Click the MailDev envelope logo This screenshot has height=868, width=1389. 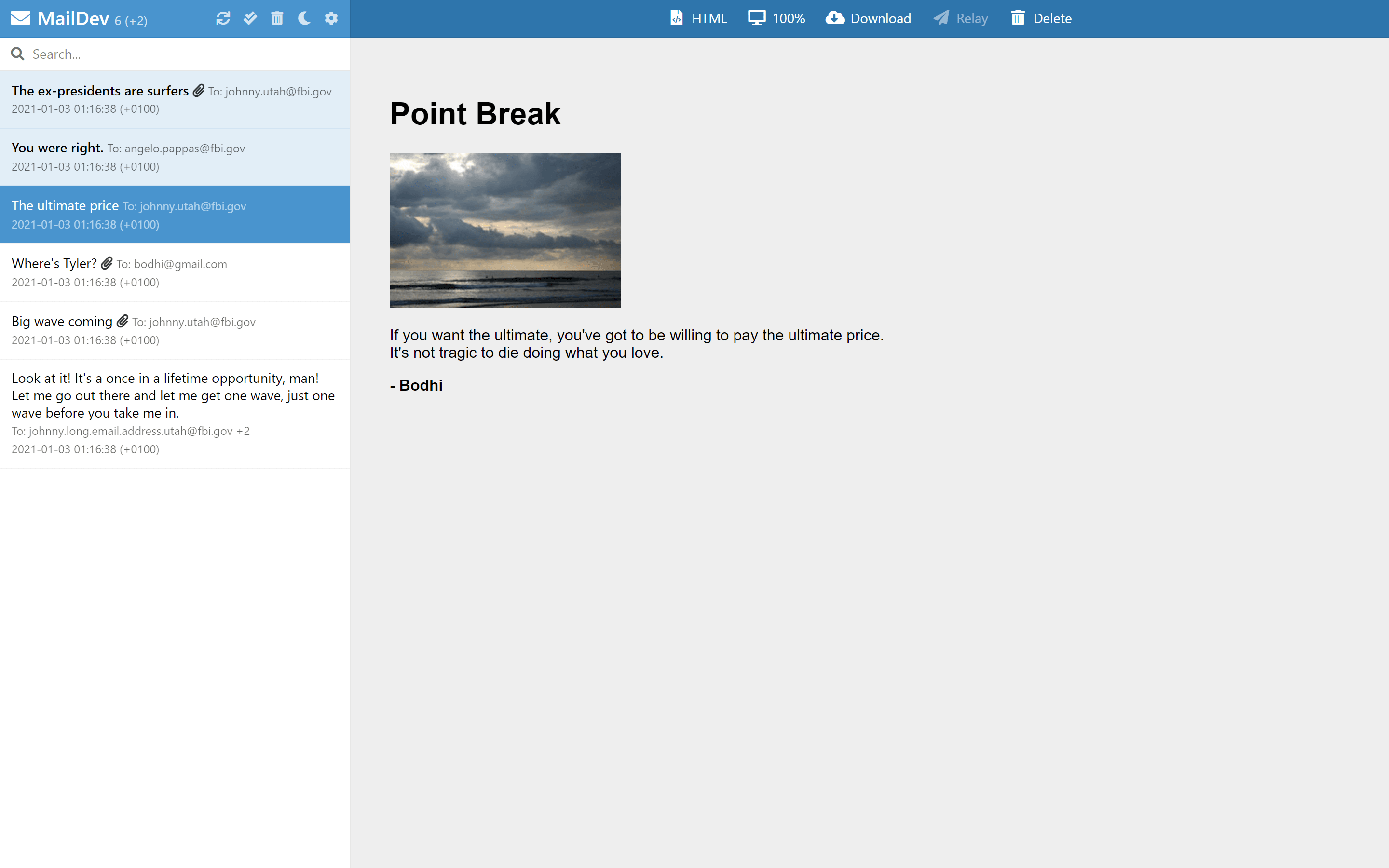21,18
